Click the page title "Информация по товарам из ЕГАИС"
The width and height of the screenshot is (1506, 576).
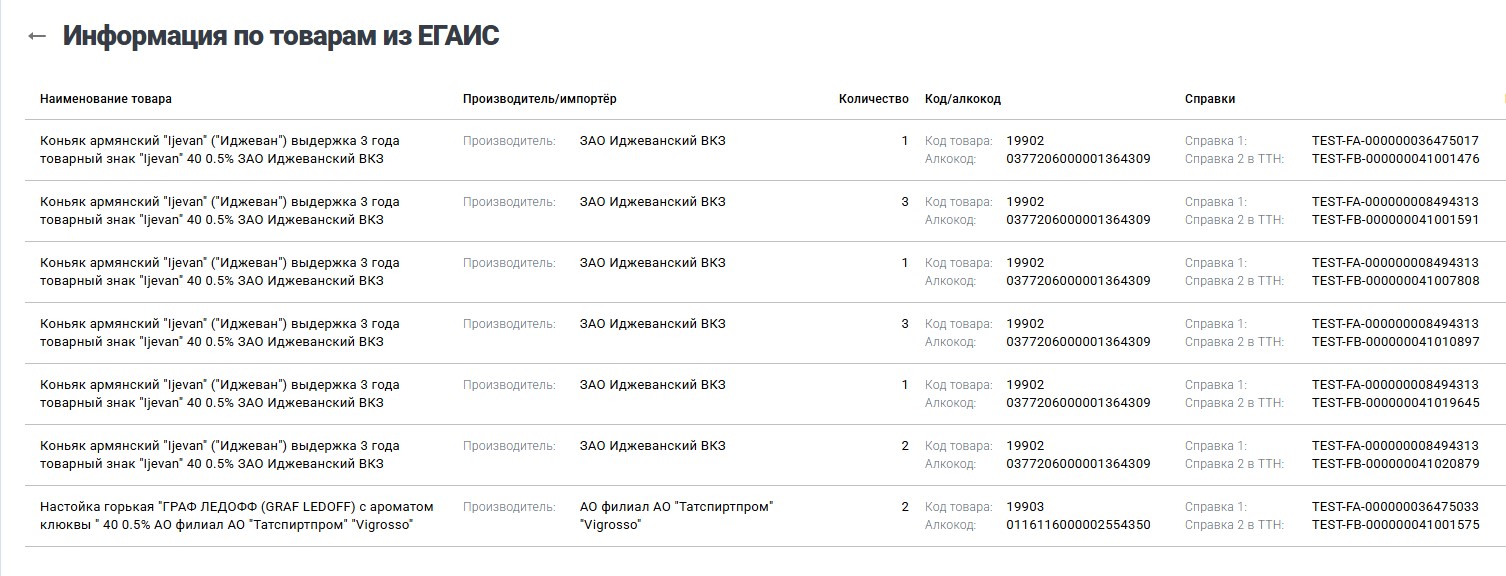pyautogui.click(x=281, y=36)
